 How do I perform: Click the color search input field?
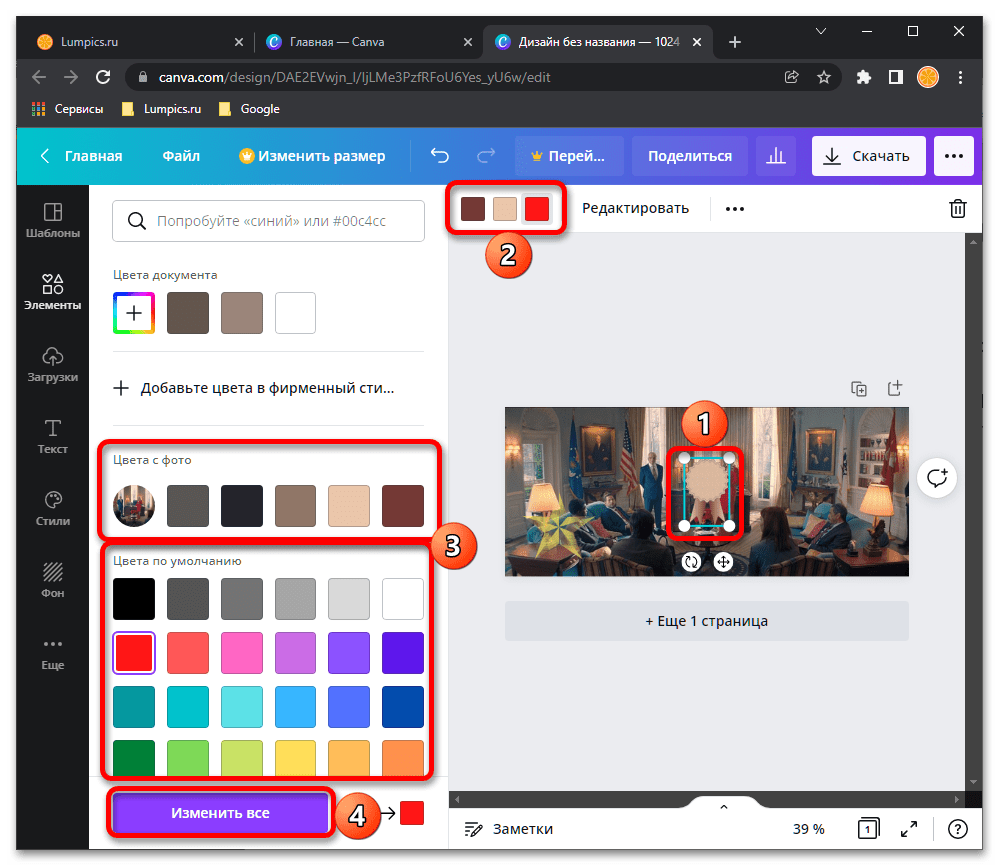[x=268, y=220]
